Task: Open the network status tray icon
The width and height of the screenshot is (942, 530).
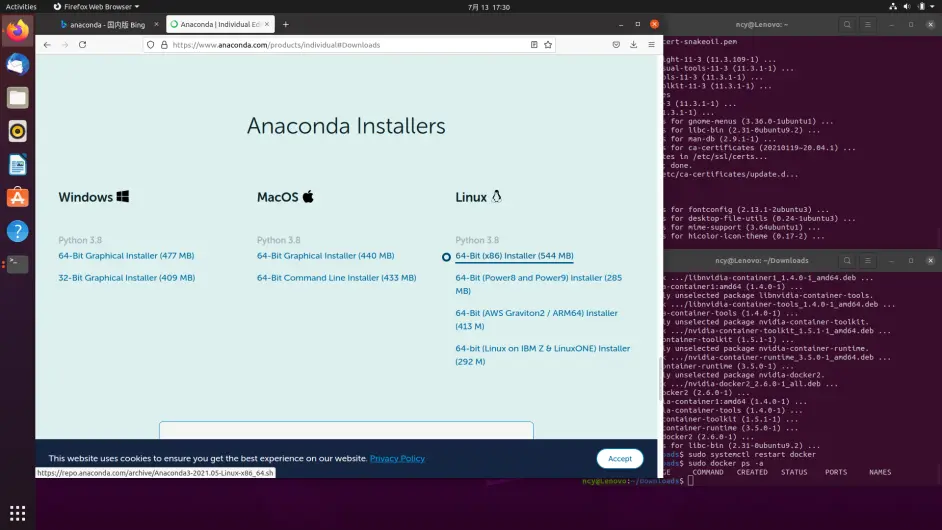Action: click(x=893, y=7)
